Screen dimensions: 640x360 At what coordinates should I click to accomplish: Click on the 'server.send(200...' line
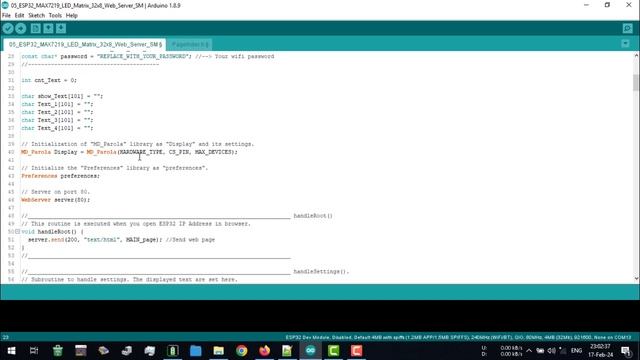[121, 240]
